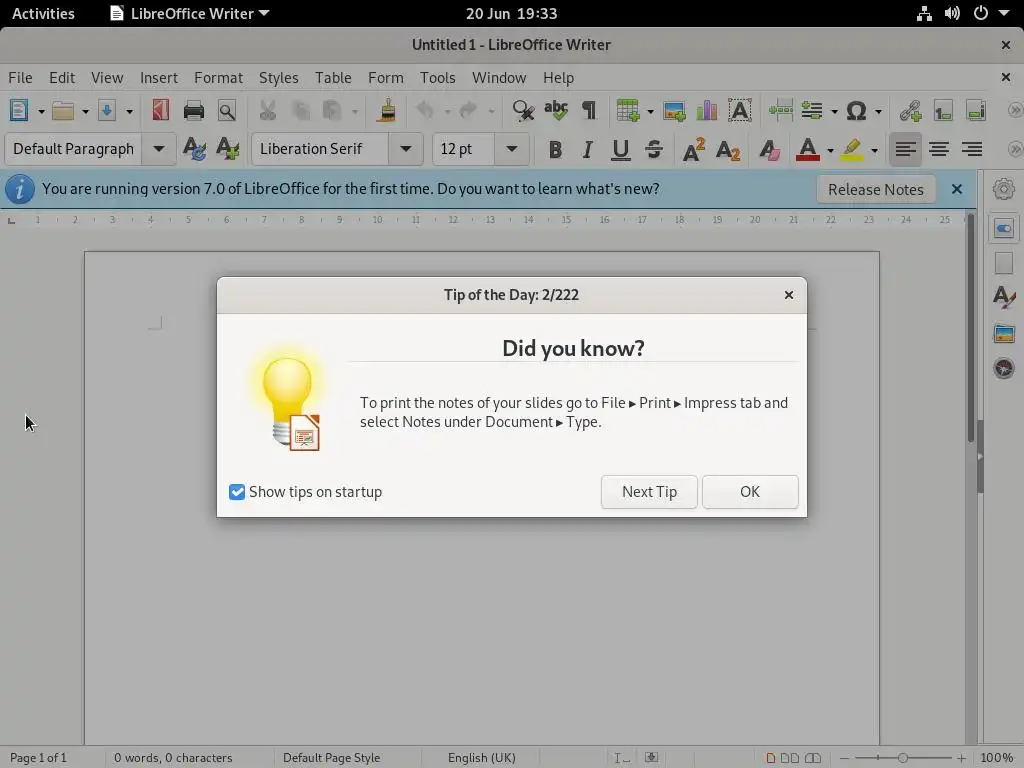Click the Strikethrough icon

click(x=654, y=150)
